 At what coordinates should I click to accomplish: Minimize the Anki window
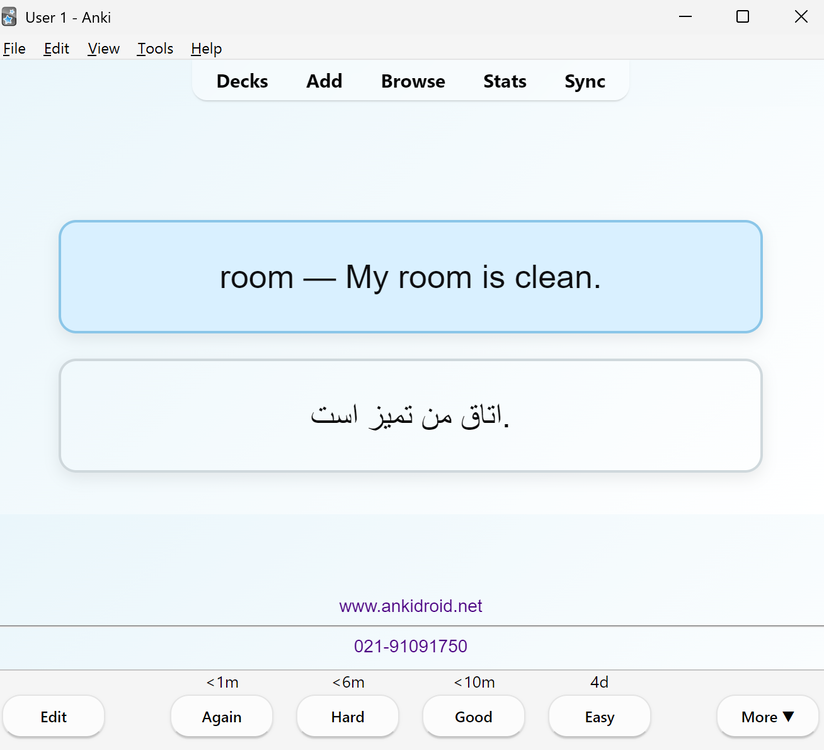click(x=685, y=17)
